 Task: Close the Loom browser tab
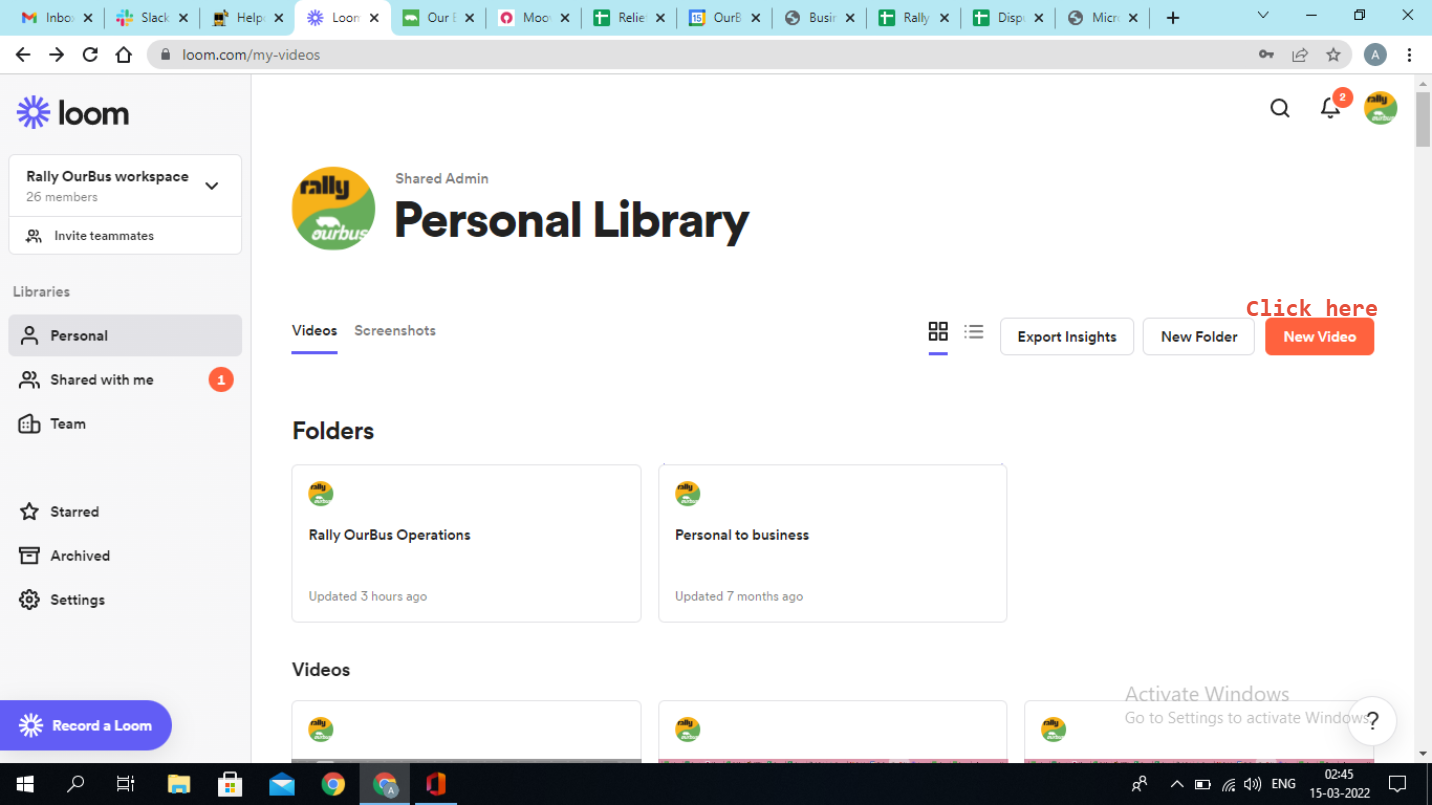coord(376,18)
